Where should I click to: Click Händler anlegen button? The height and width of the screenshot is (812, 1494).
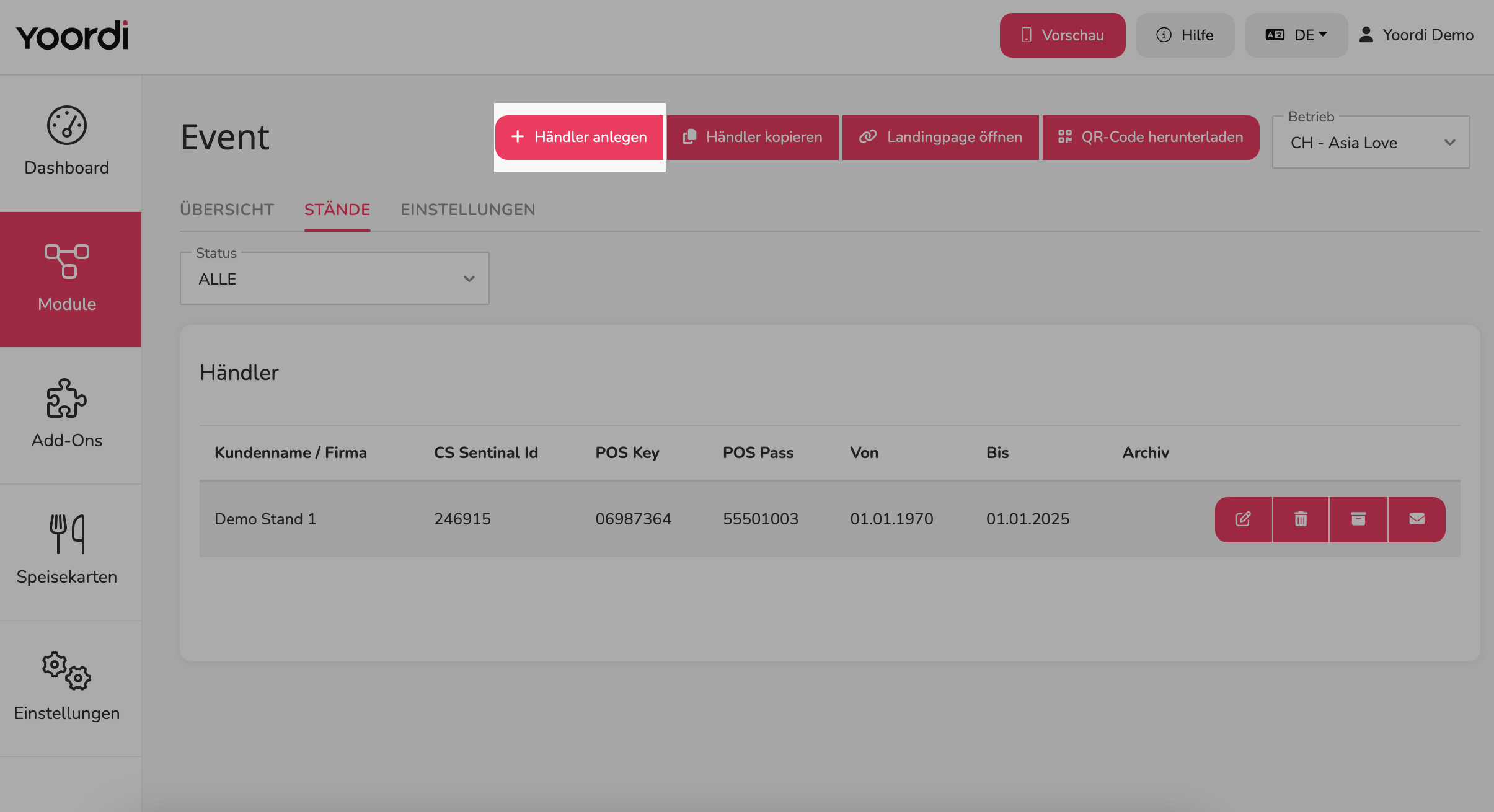click(579, 138)
